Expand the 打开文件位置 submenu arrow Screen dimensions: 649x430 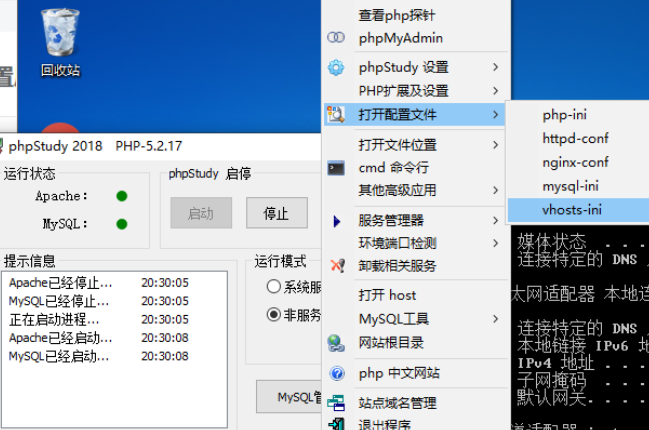tap(495, 145)
